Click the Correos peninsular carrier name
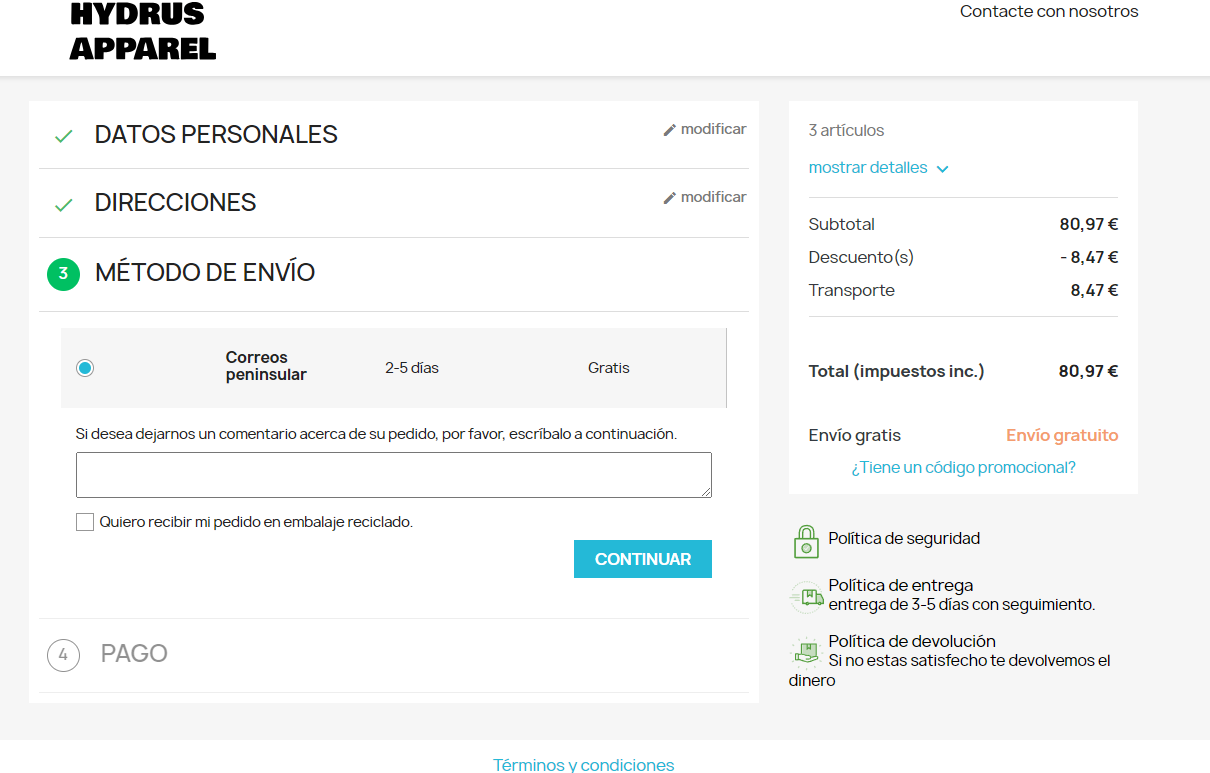Viewport: 1210px width, 773px height. (x=266, y=366)
